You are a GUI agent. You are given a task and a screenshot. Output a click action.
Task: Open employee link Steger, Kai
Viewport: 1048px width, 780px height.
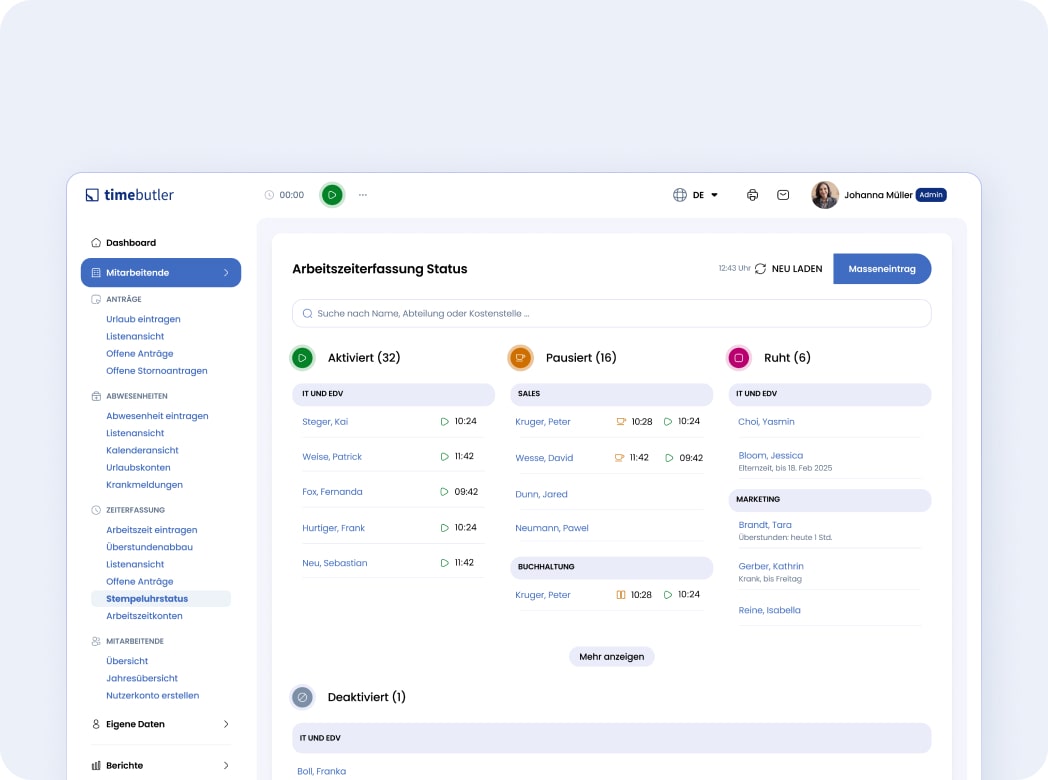point(325,422)
